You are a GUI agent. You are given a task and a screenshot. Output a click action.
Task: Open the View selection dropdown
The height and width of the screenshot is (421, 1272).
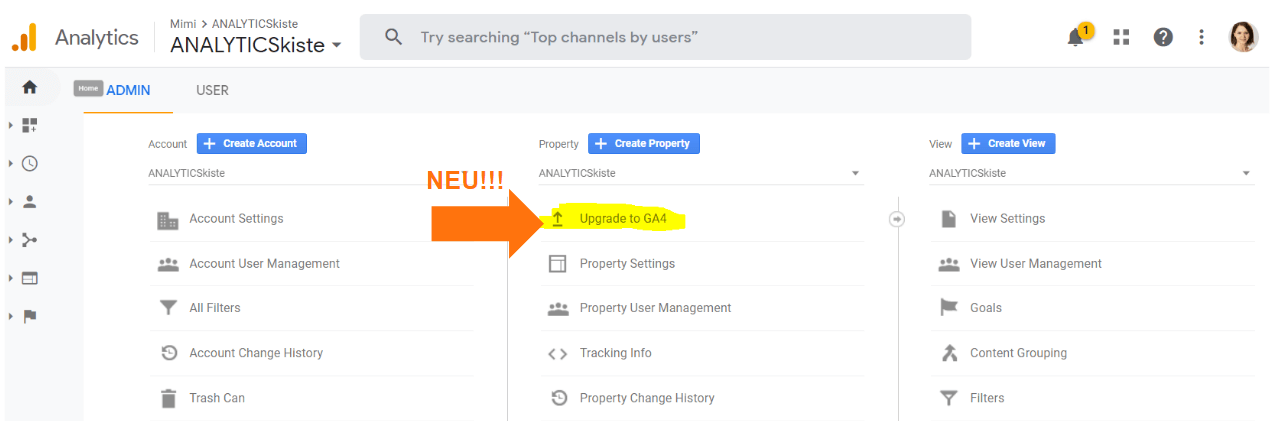[1090, 173]
